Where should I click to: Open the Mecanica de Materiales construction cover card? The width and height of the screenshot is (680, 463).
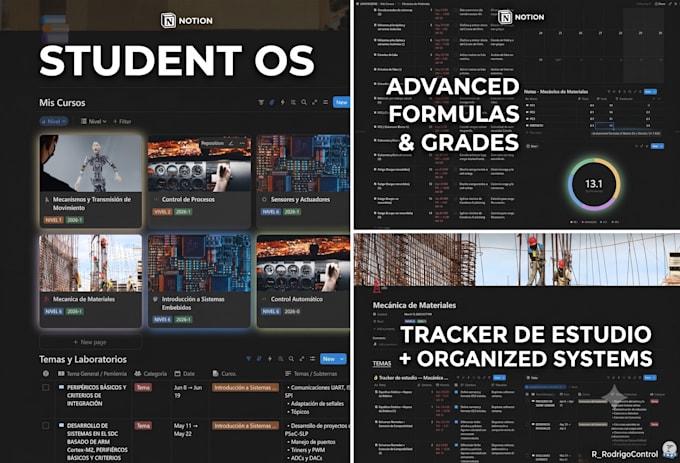91,263
